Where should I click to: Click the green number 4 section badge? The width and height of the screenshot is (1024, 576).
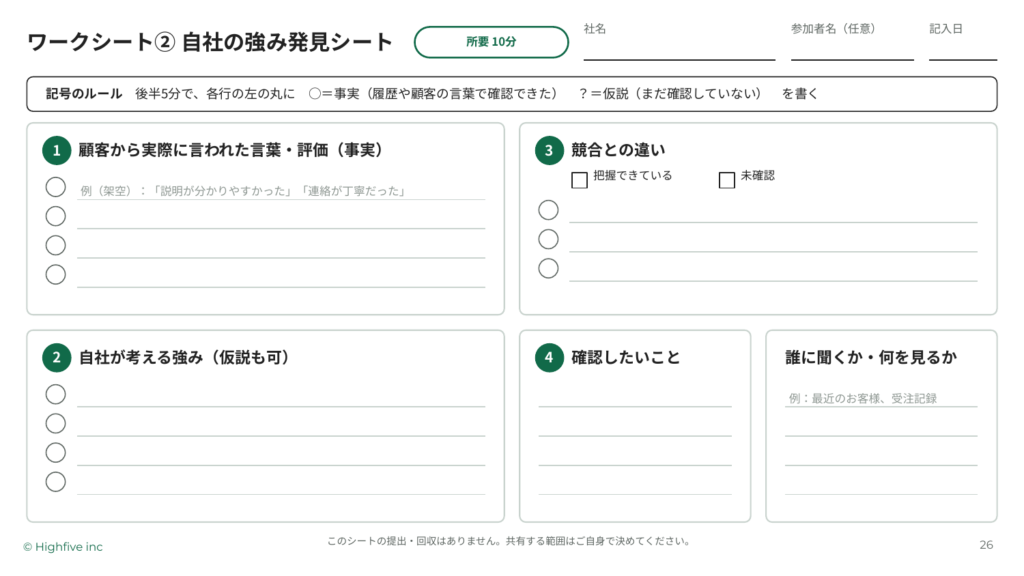549,357
